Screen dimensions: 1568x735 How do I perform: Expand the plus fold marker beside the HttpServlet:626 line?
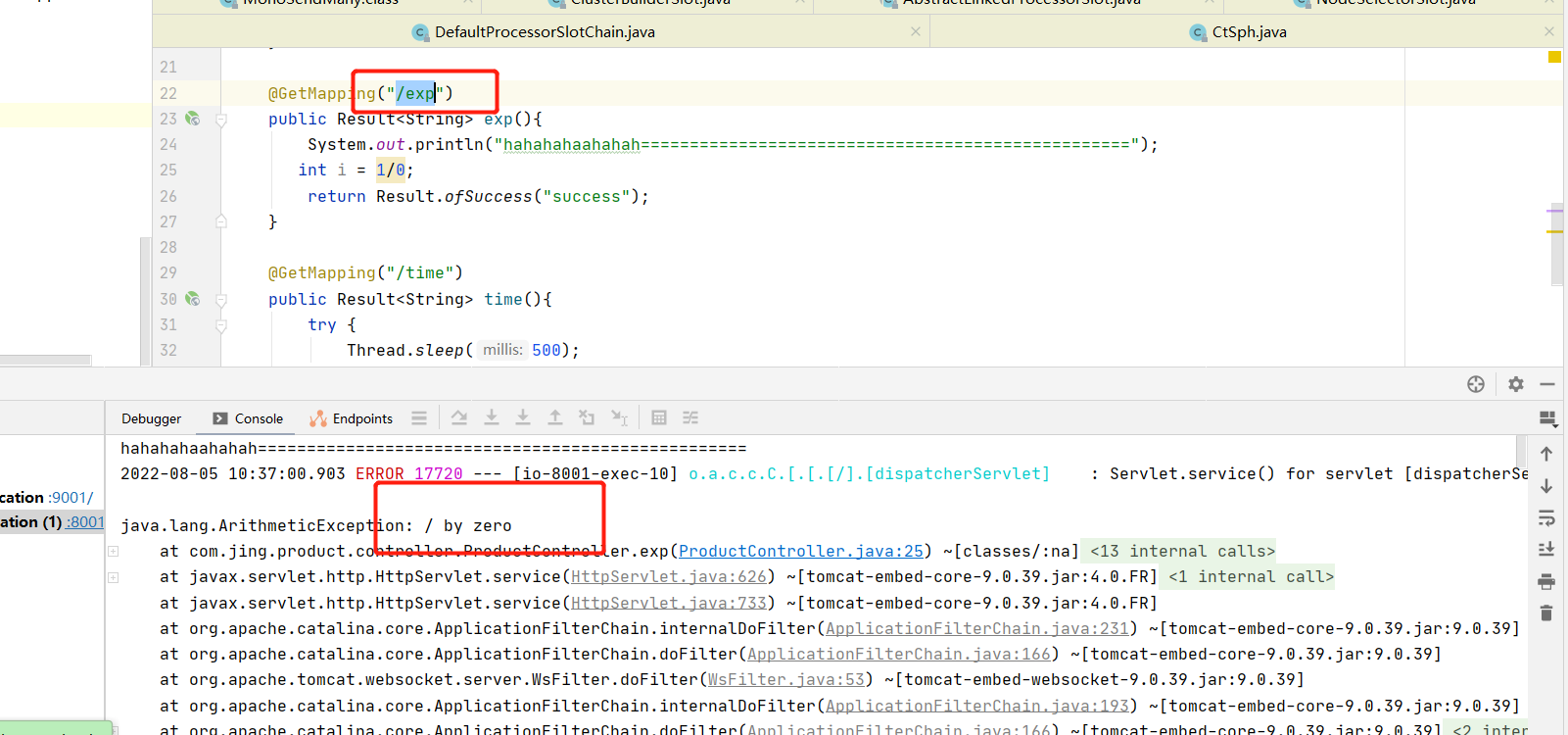click(113, 577)
